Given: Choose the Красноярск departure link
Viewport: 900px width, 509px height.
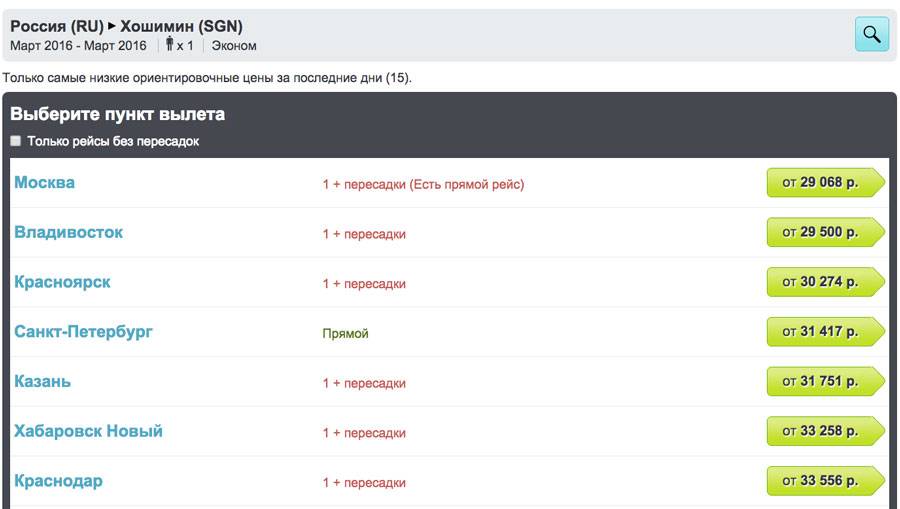Looking at the screenshot, I should pyautogui.click(x=62, y=282).
